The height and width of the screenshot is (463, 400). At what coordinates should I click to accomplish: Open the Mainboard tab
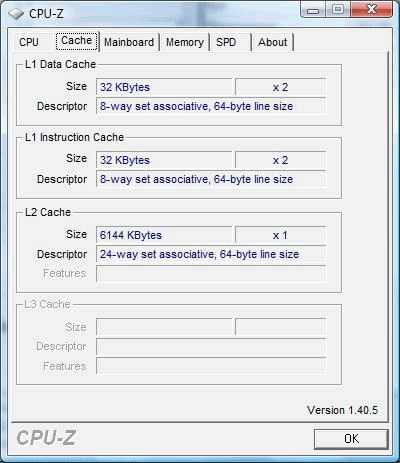pos(129,42)
